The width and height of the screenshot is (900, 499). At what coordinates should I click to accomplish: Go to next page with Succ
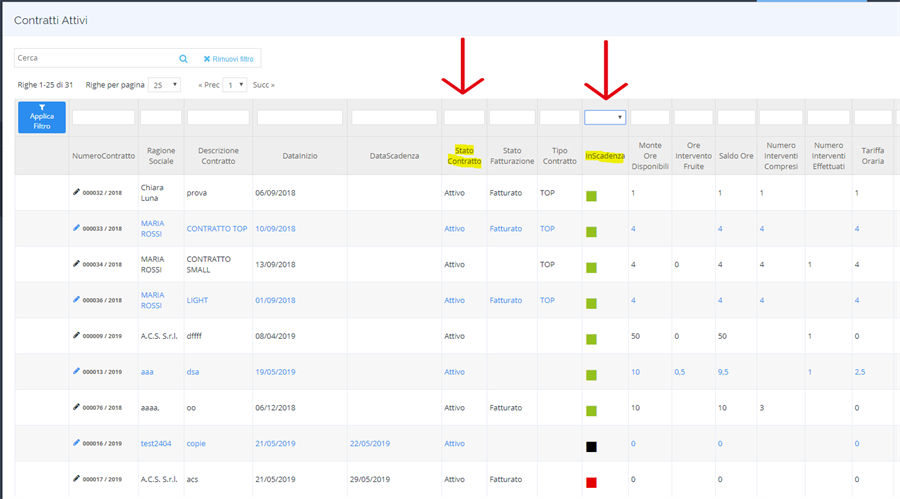[x=263, y=85]
